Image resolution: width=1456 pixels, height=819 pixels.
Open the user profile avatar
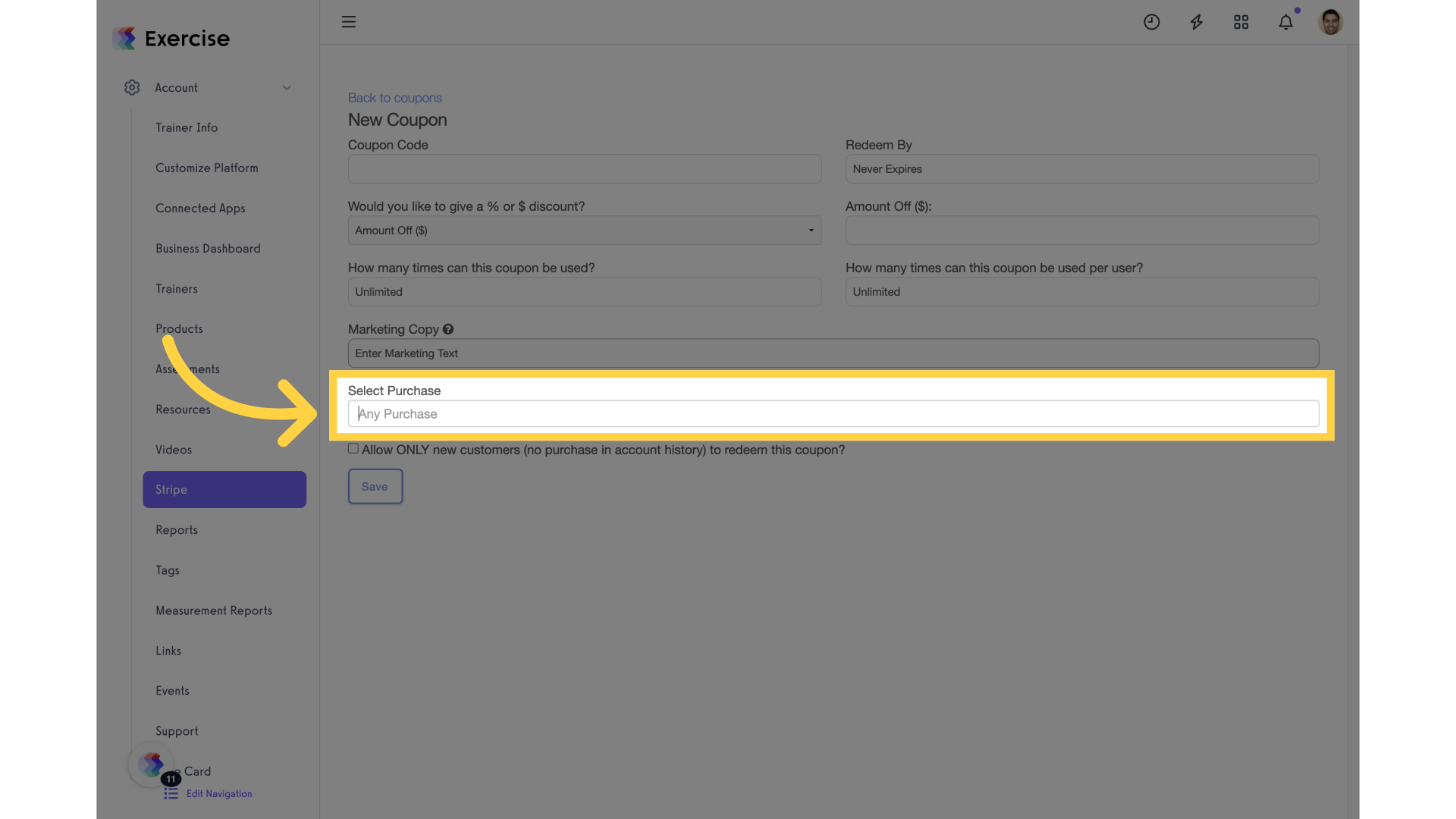[x=1330, y=22]
